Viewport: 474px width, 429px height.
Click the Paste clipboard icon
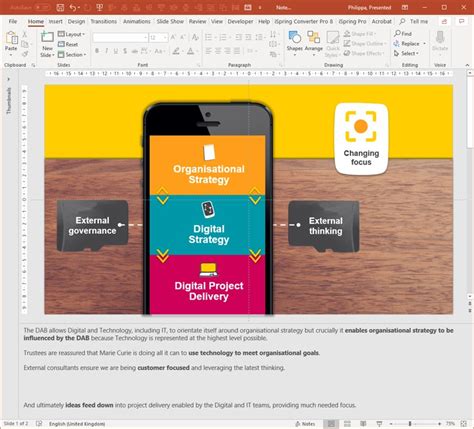(x=11, y=39)
